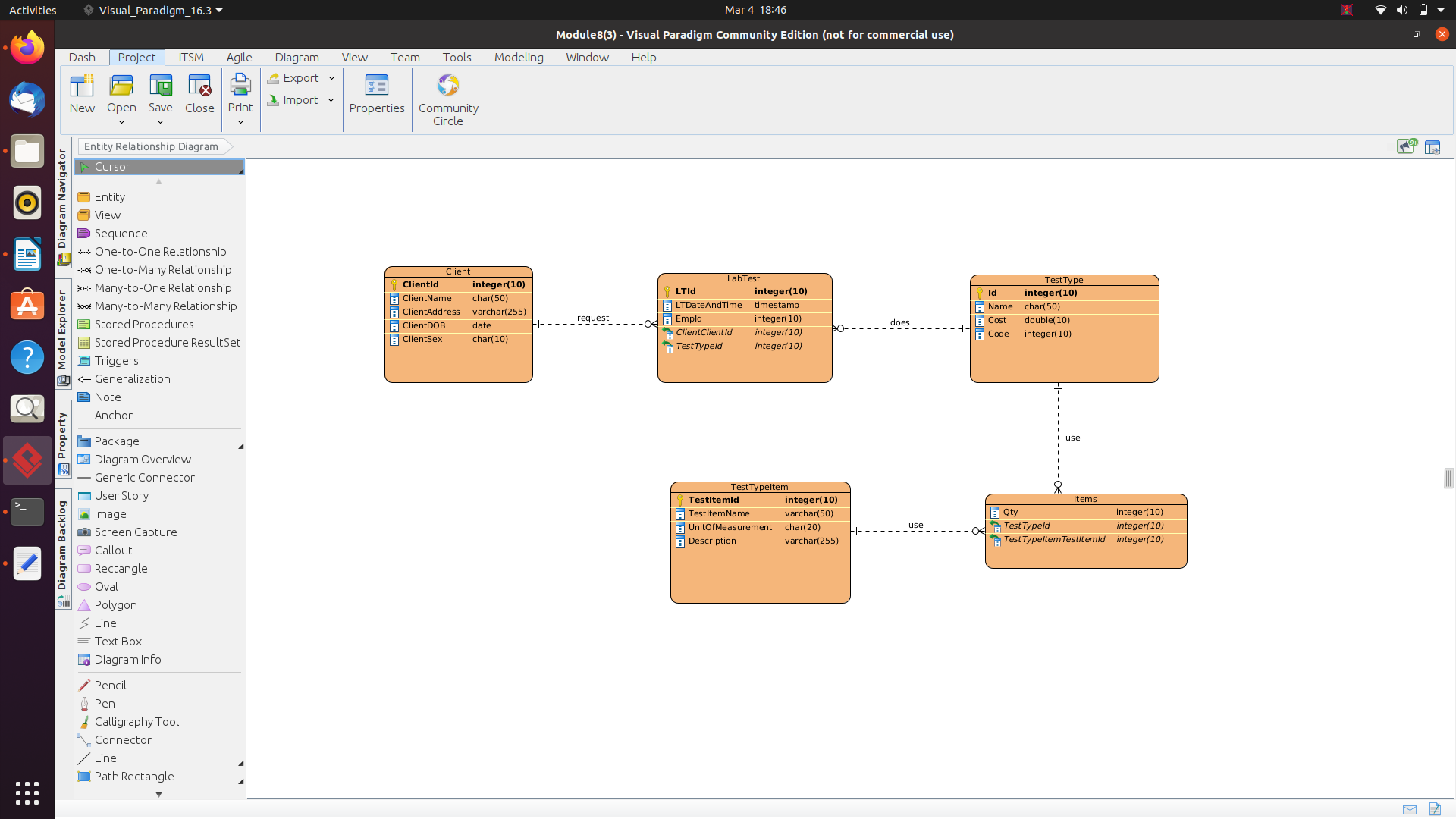Launch Firefox from the dock
The height and width of the screenshot is (819, 1456).
27,46
